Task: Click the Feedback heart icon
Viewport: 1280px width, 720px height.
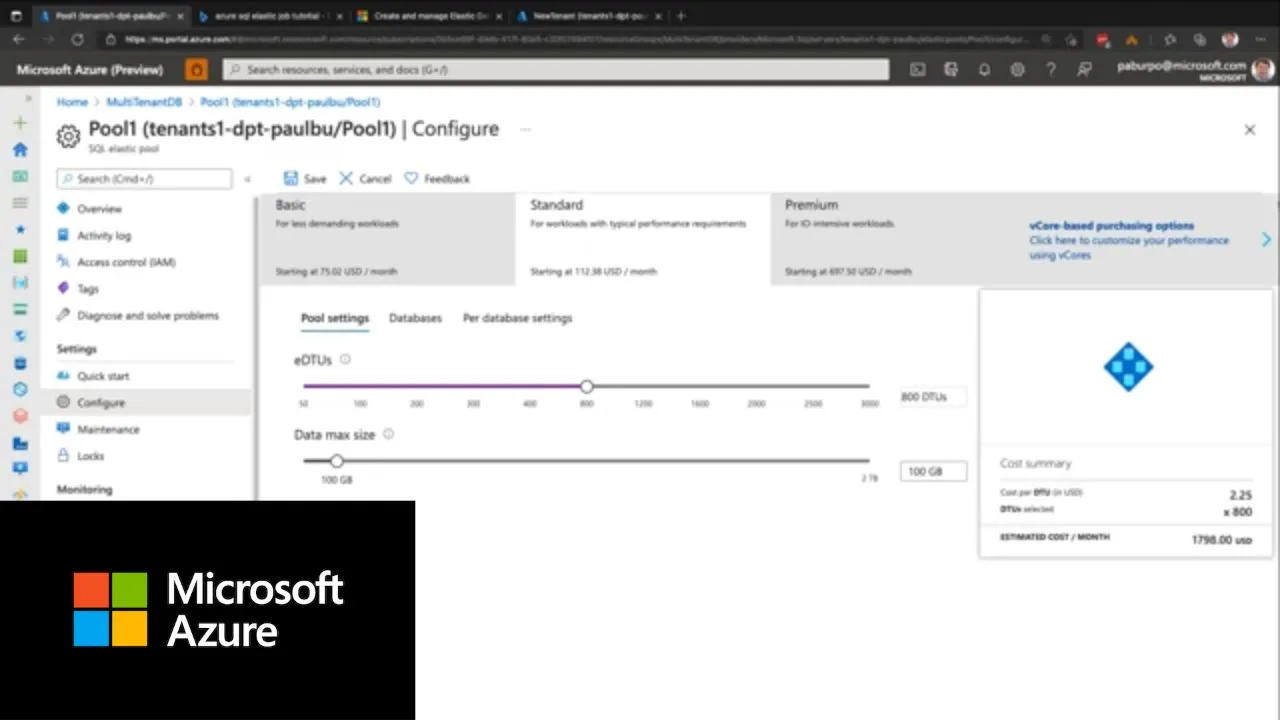Action: click(x=411, y=178)
